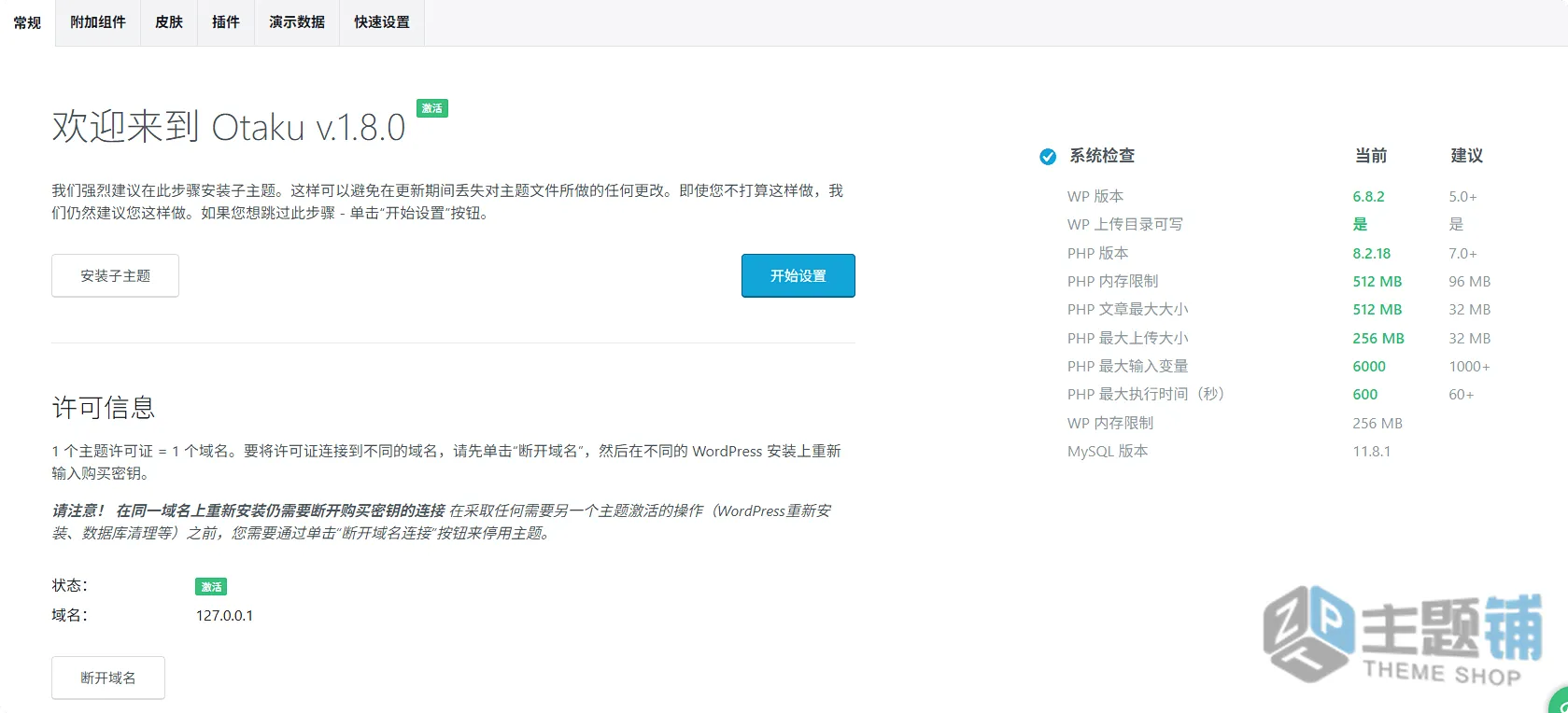Image resolution: width=1568 pixels, height=713 pixels.
Task: Go to the 演示数据 tab
Action: (x=297, y=22)
